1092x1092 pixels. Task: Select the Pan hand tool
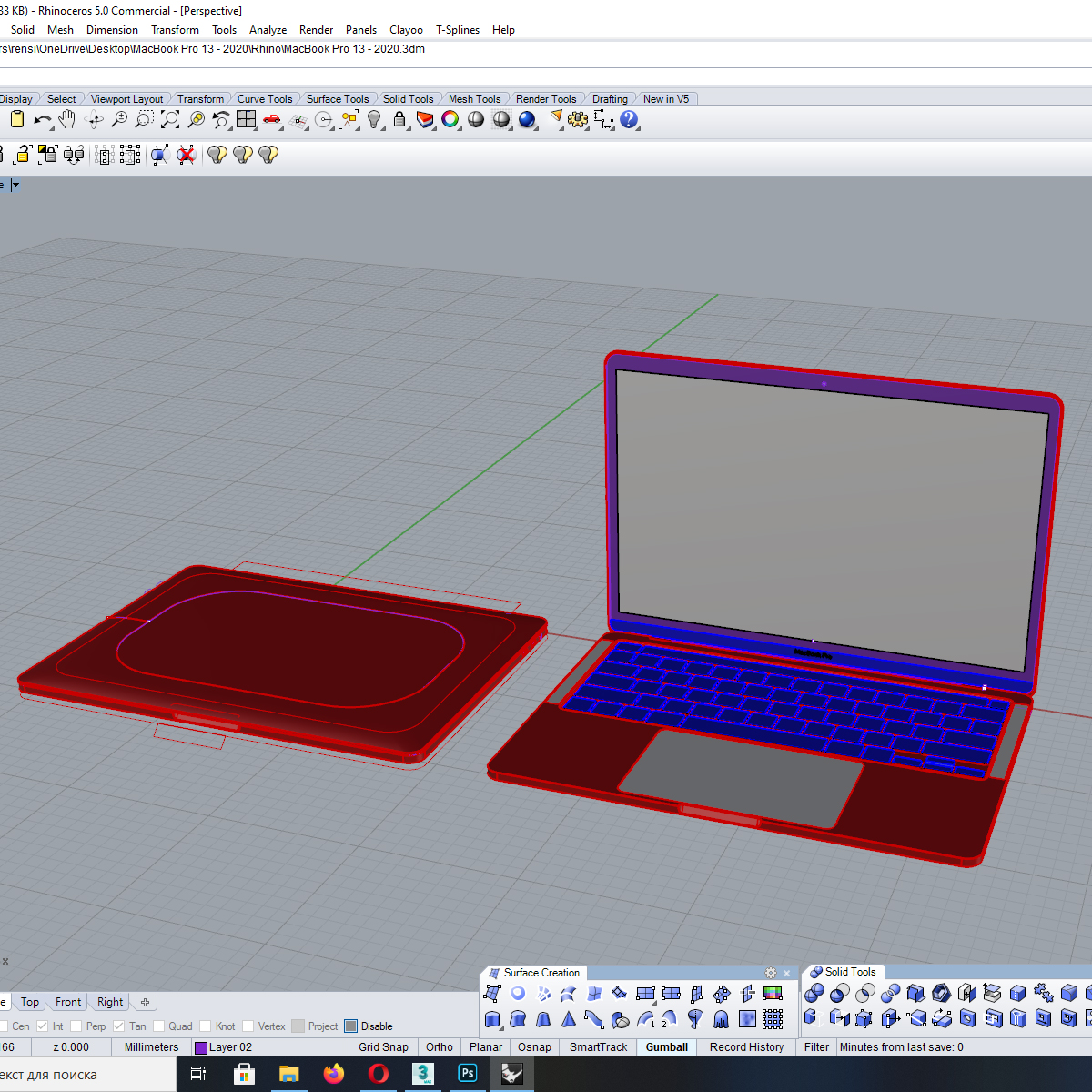[67, 120]
